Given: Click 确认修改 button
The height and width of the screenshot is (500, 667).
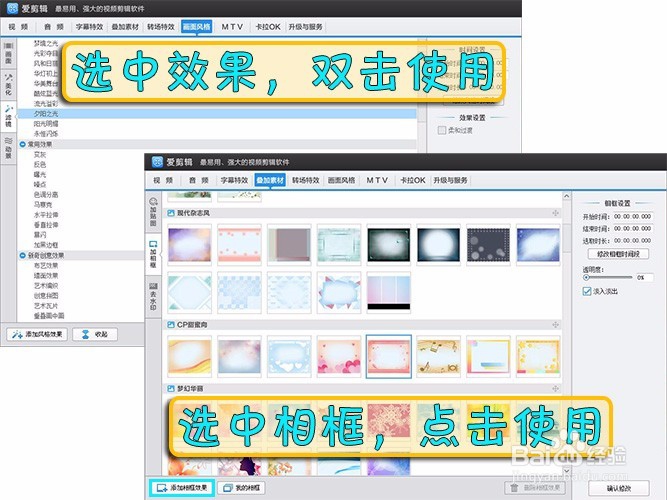Looking at the screenshot, I should [x=619, y=489].
